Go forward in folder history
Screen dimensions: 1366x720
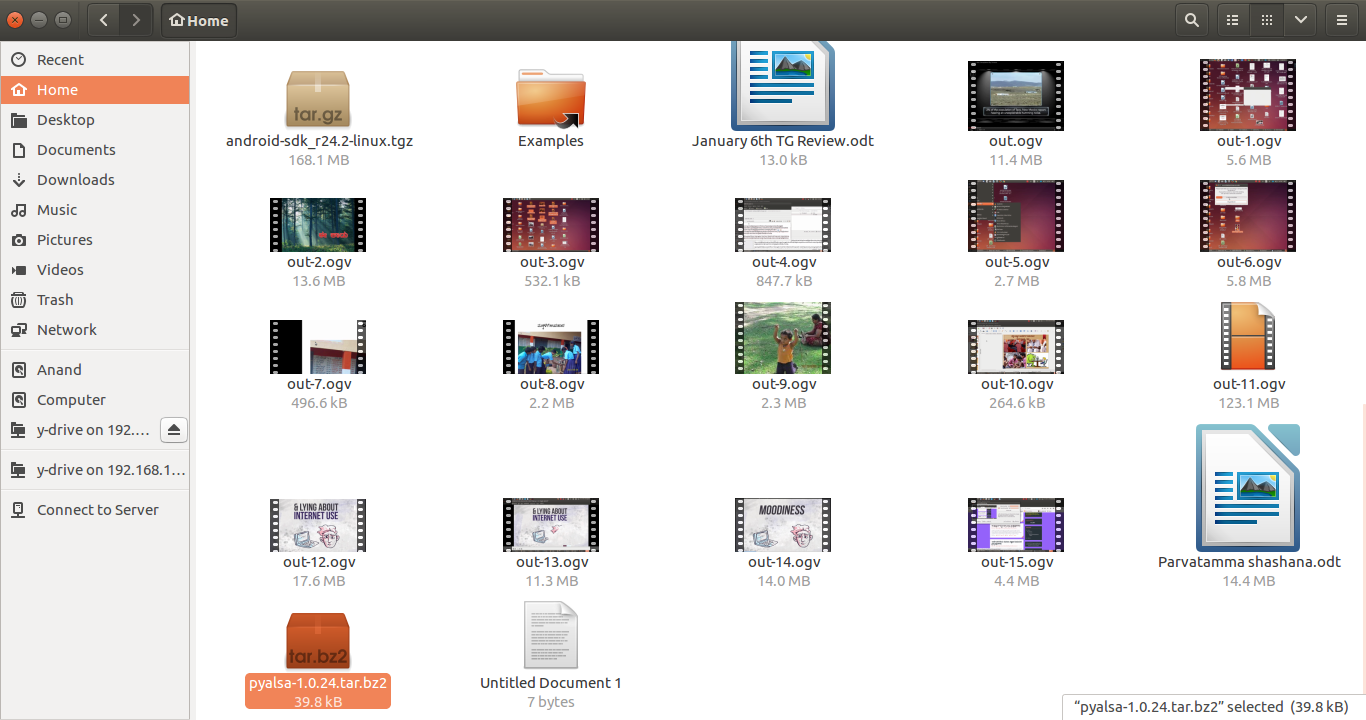click(136, 20)
